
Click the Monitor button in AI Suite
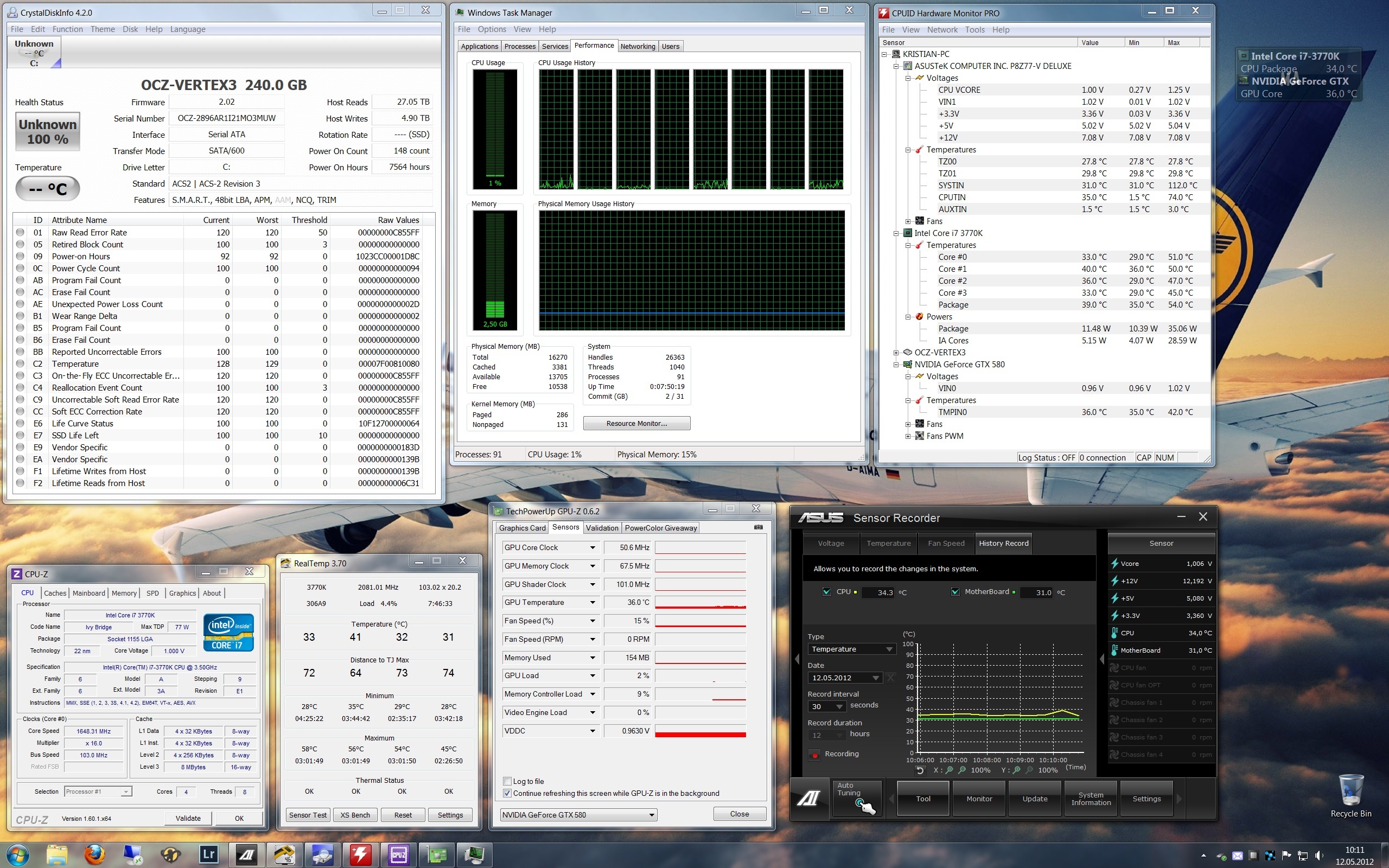coord(979,799)
